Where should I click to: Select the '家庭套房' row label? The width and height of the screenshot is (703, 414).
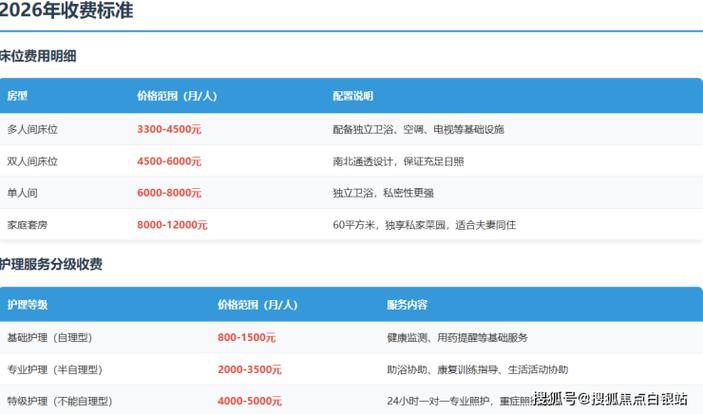(x=27, y=225)
